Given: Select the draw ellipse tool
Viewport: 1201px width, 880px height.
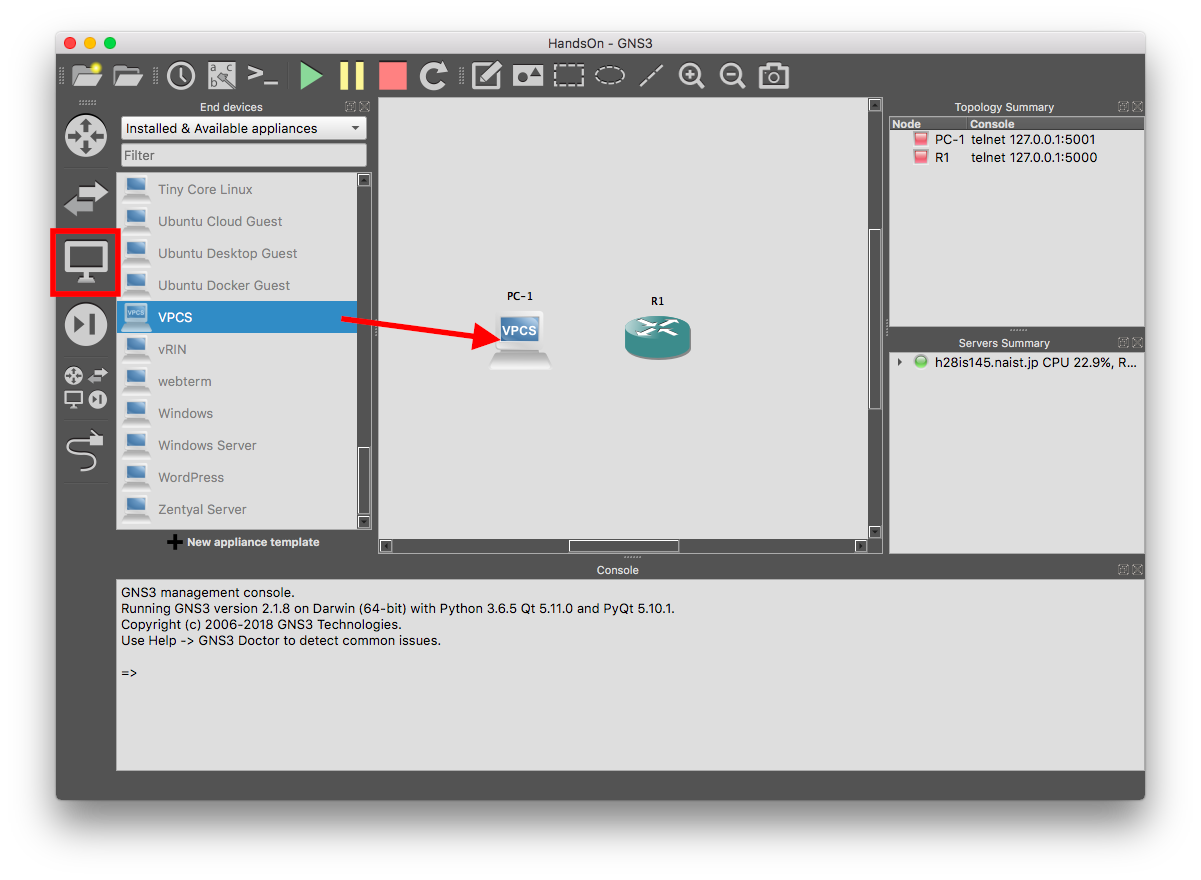Looking at the screenshot, I should [610, 76].
